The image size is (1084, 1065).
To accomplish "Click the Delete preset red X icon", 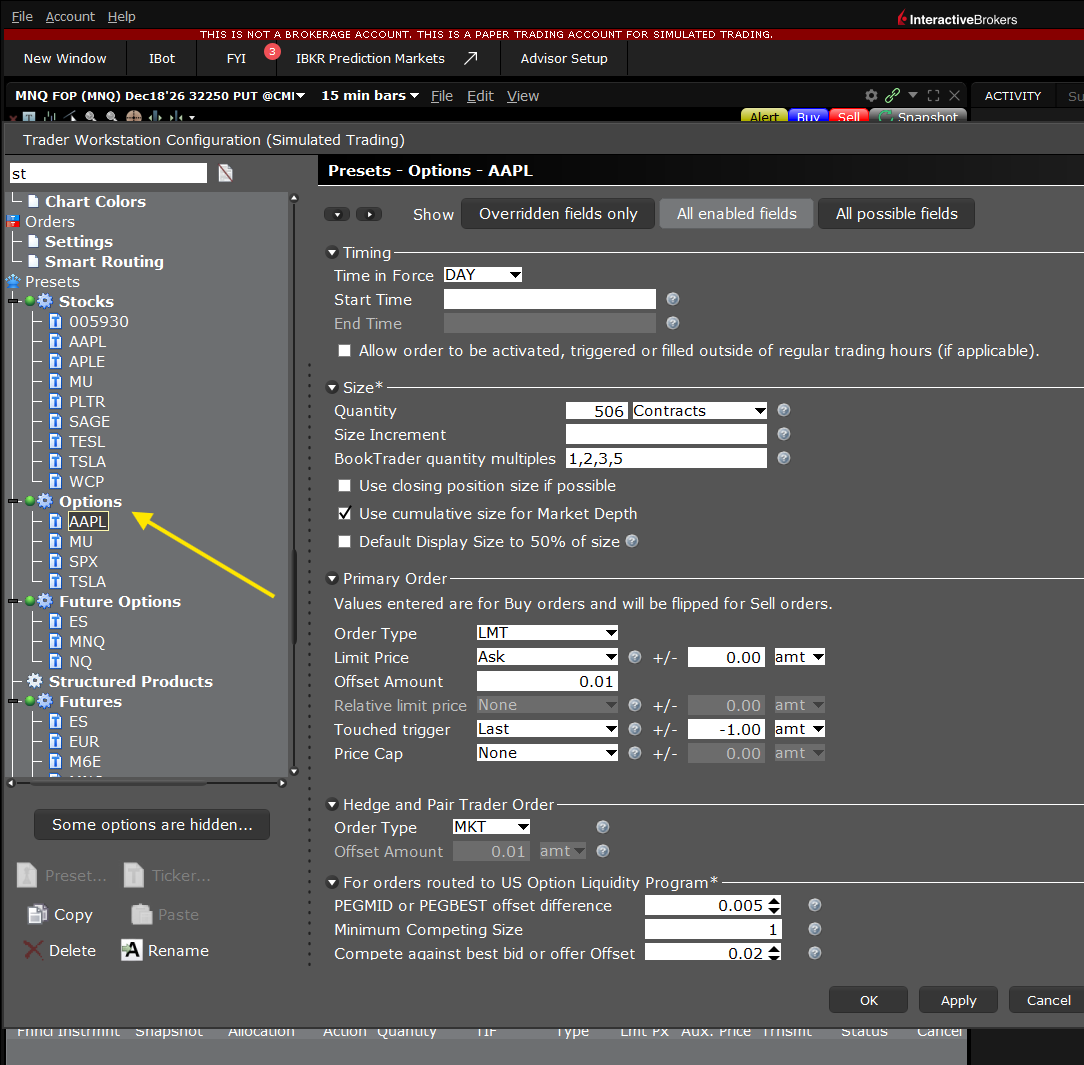I will click(x=33, y=950).
